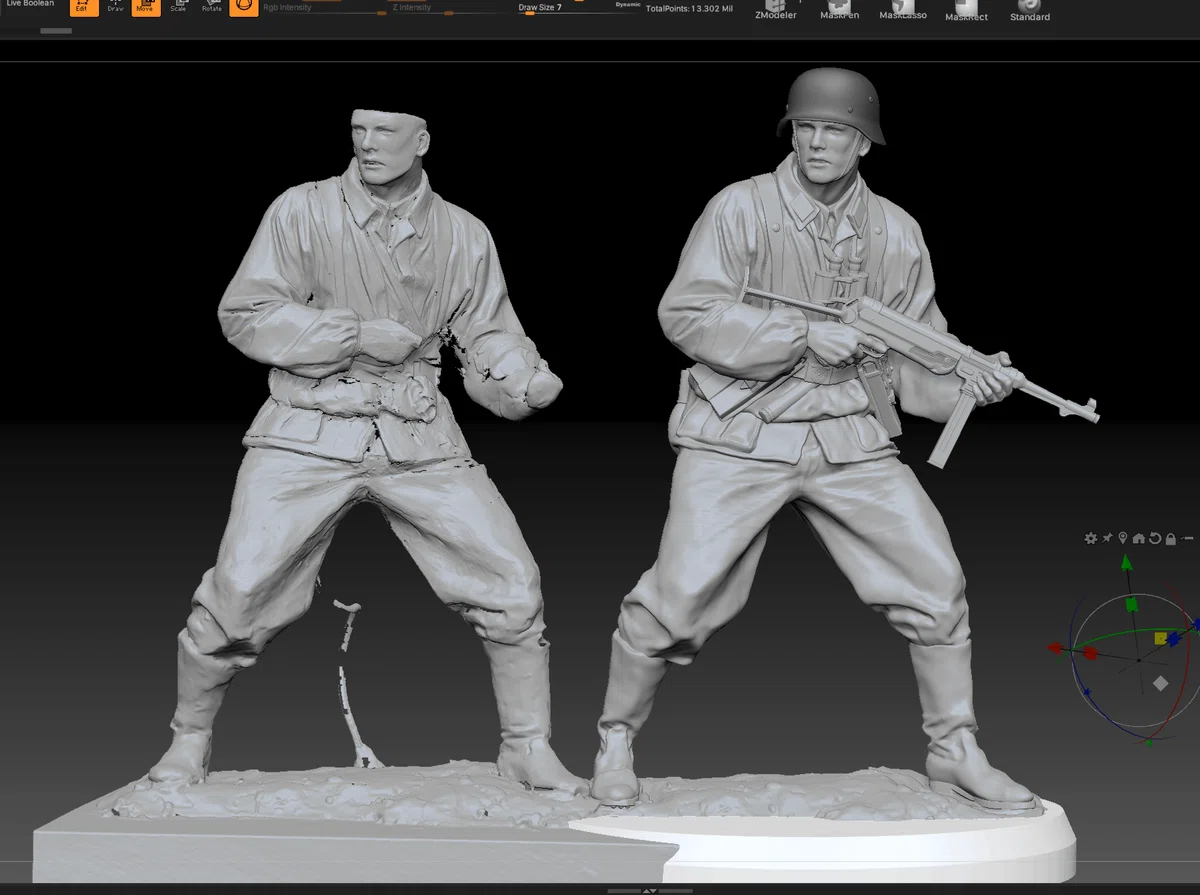Click the green Y-axis scale handle
Screen dimensions: 1200x895
click(1132, 604)
